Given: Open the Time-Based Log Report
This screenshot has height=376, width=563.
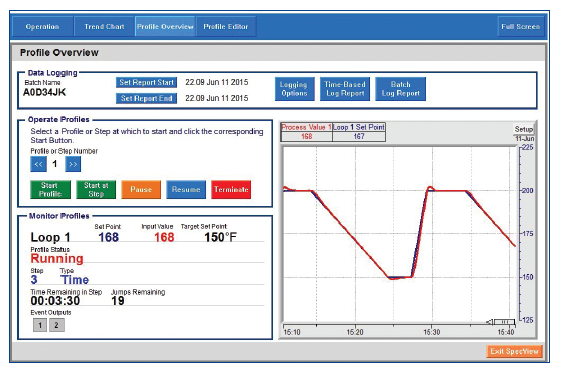Looking at the screenshot, I should 345,89.
